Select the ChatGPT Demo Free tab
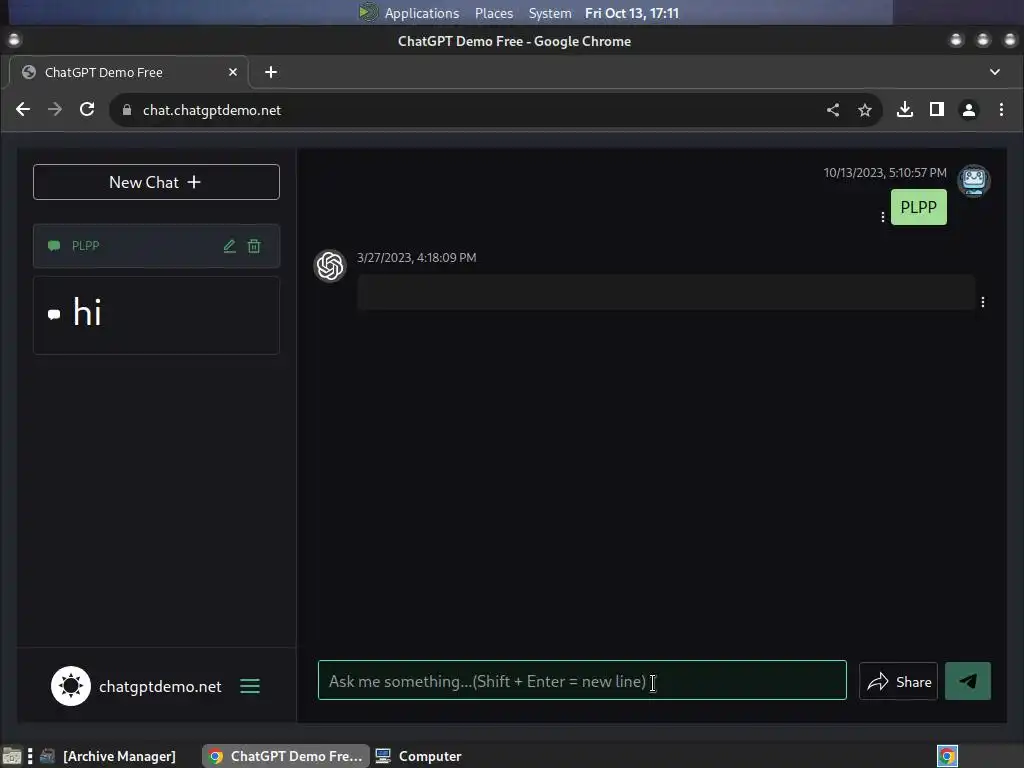 129,72
